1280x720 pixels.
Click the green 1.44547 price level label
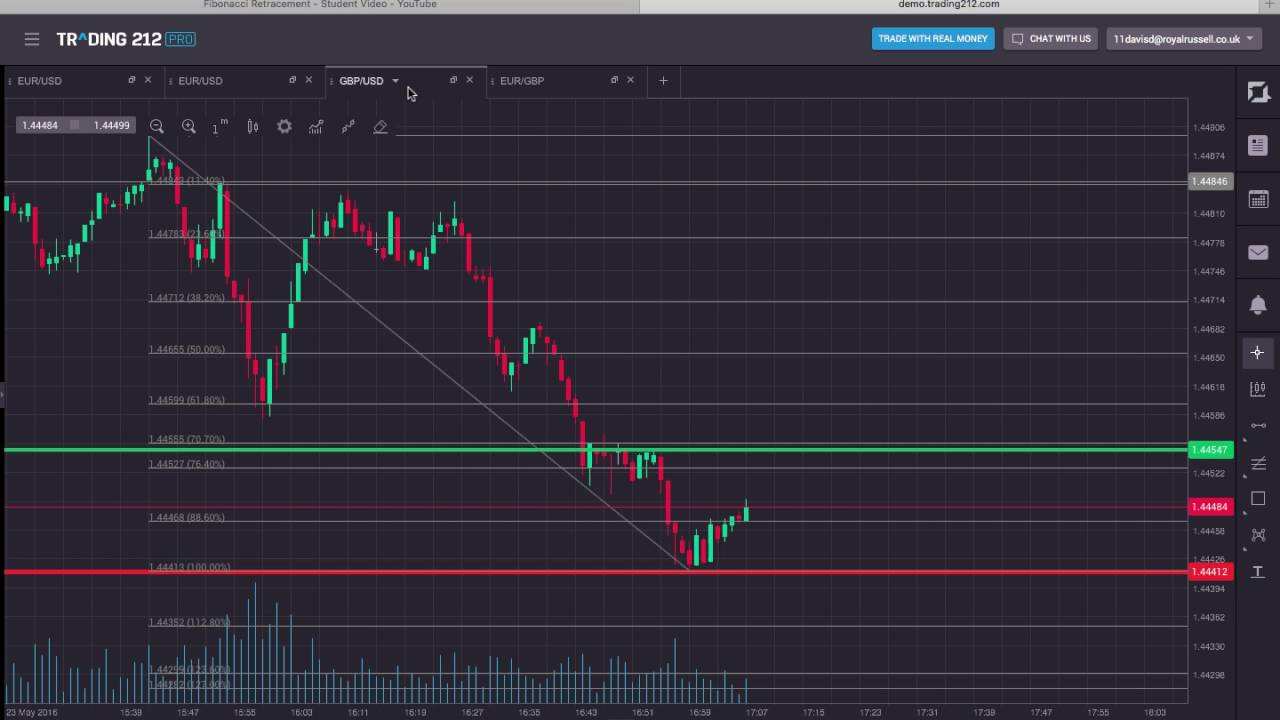point(1210,450)
